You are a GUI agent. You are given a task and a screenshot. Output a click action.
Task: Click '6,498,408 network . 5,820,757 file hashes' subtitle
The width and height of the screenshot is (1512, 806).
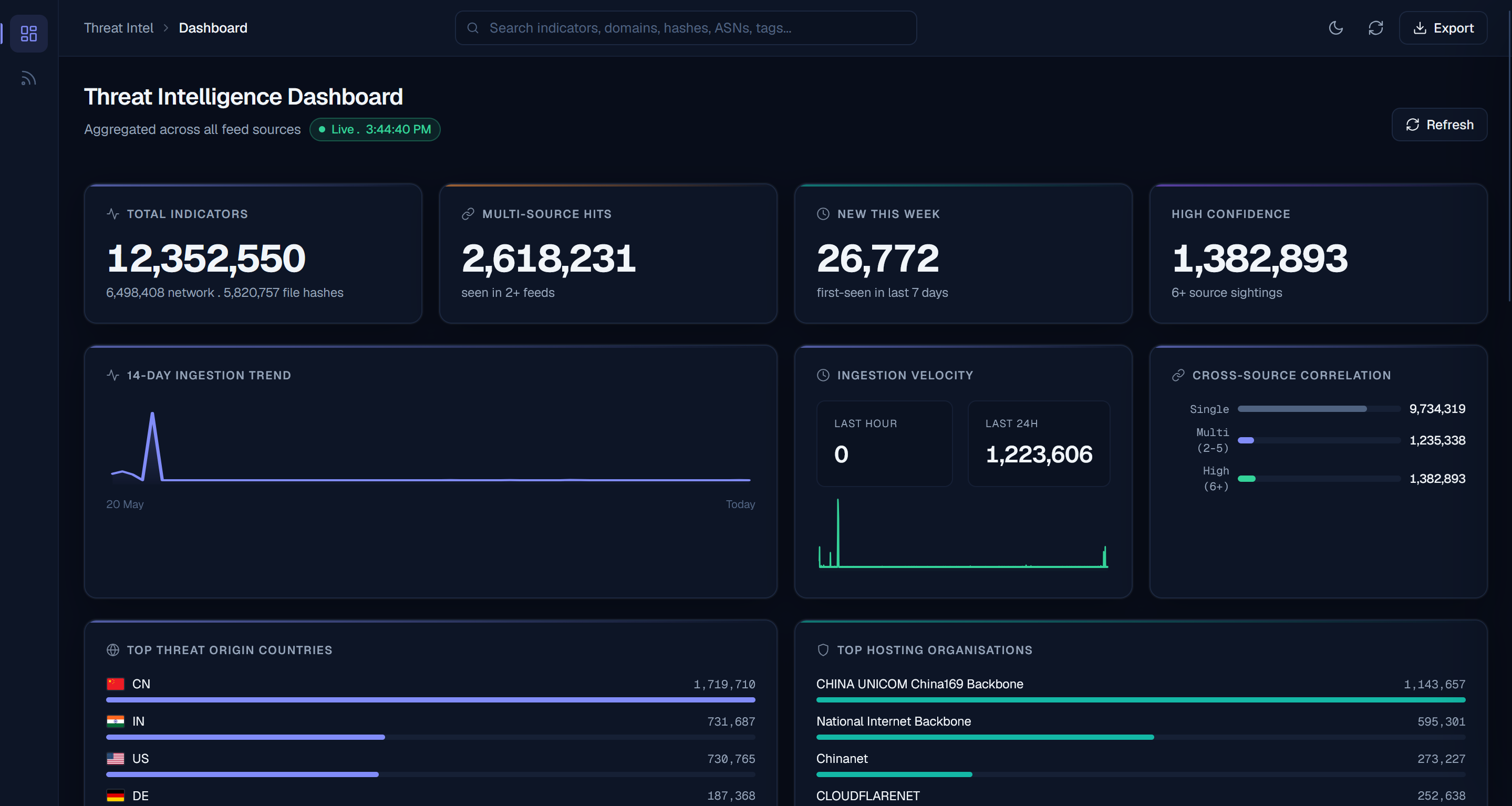click(x=225, y=292)
